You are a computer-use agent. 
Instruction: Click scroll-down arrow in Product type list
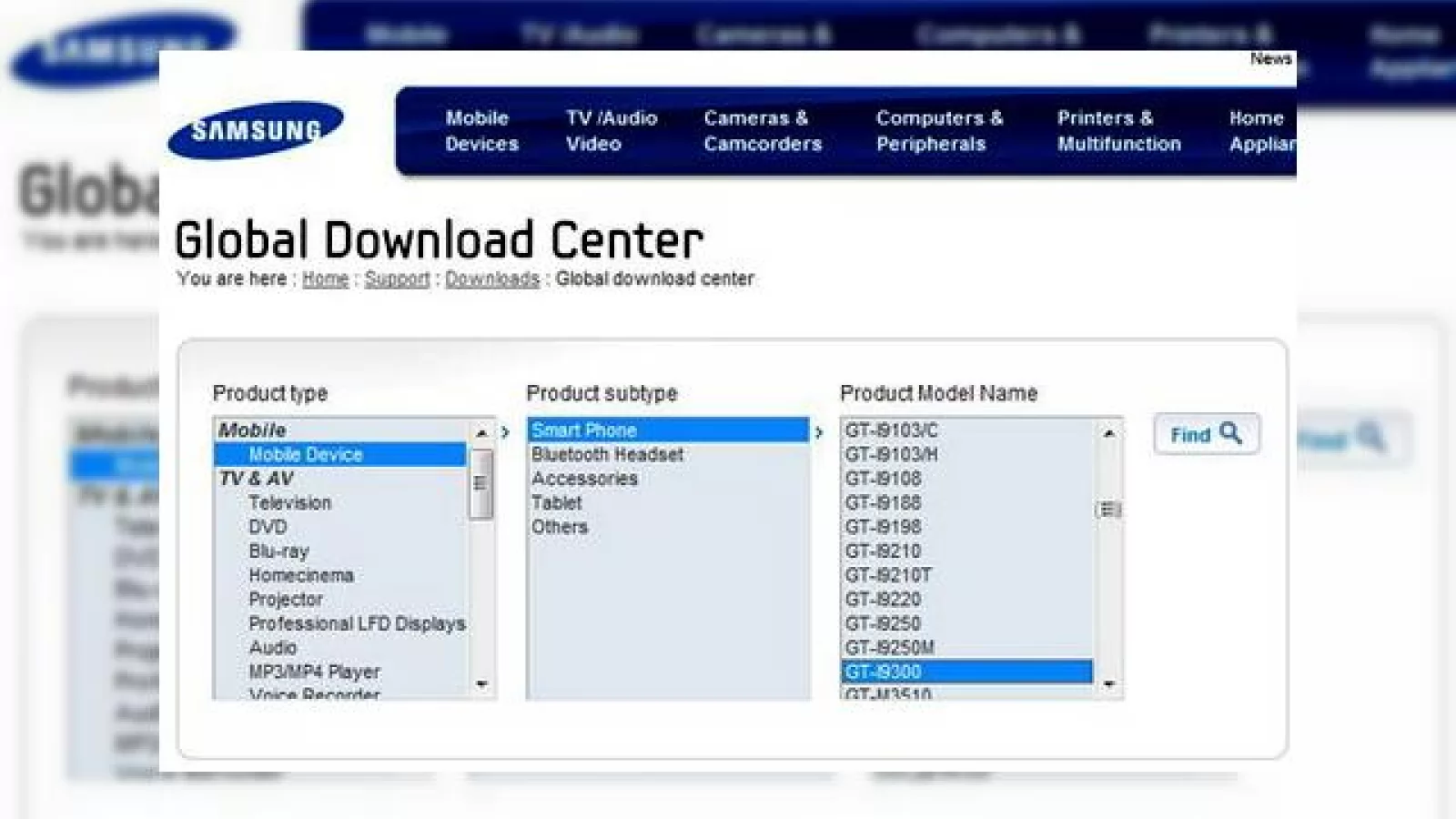pos(482,683)
